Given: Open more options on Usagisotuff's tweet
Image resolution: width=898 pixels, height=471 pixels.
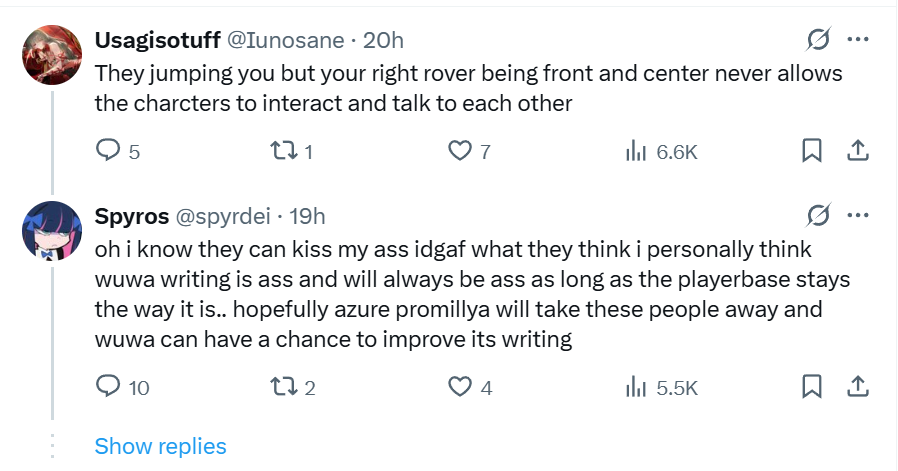Looking at the screenshot, I should 857,40.
